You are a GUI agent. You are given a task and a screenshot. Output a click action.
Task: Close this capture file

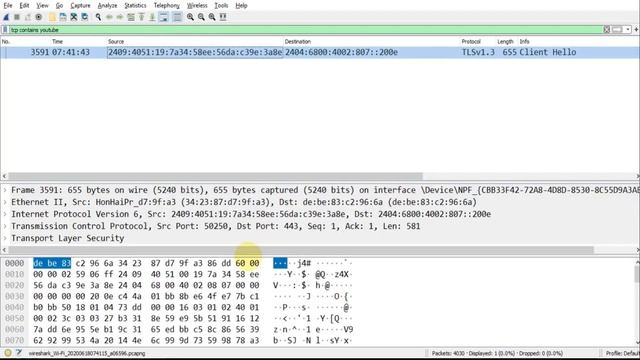coord(74,17)
